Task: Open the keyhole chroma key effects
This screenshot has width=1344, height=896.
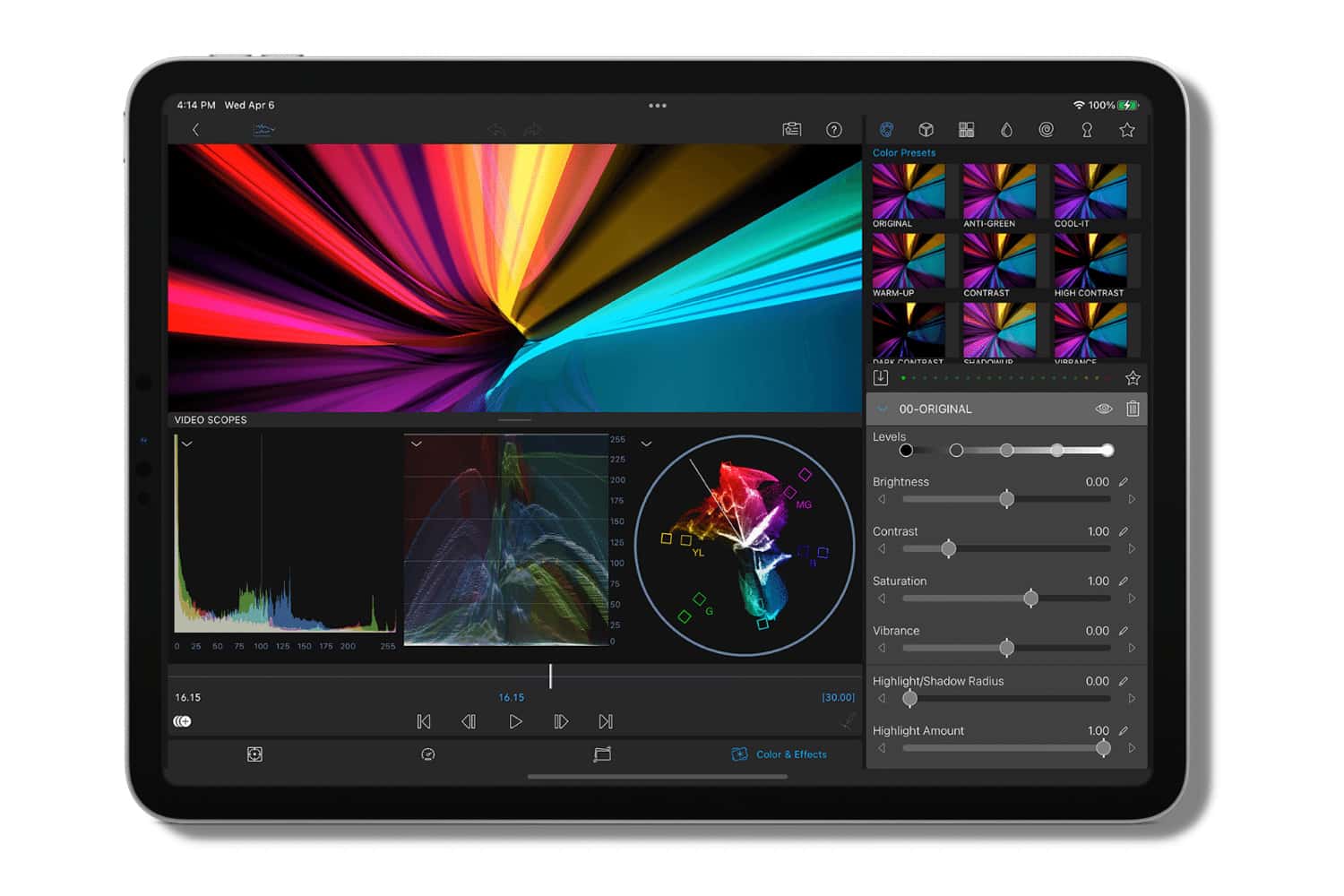Action: point(1087,130)
